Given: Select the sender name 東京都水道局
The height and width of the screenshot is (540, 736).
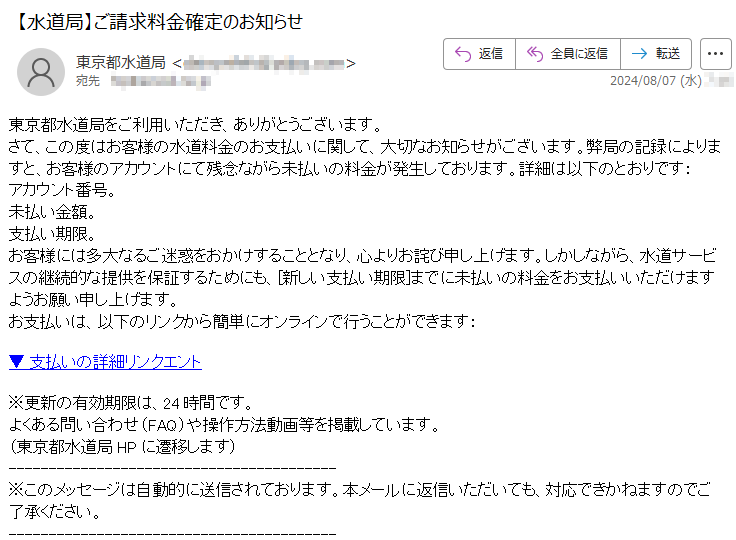Looking at the screenshot, I should (121, 62).
